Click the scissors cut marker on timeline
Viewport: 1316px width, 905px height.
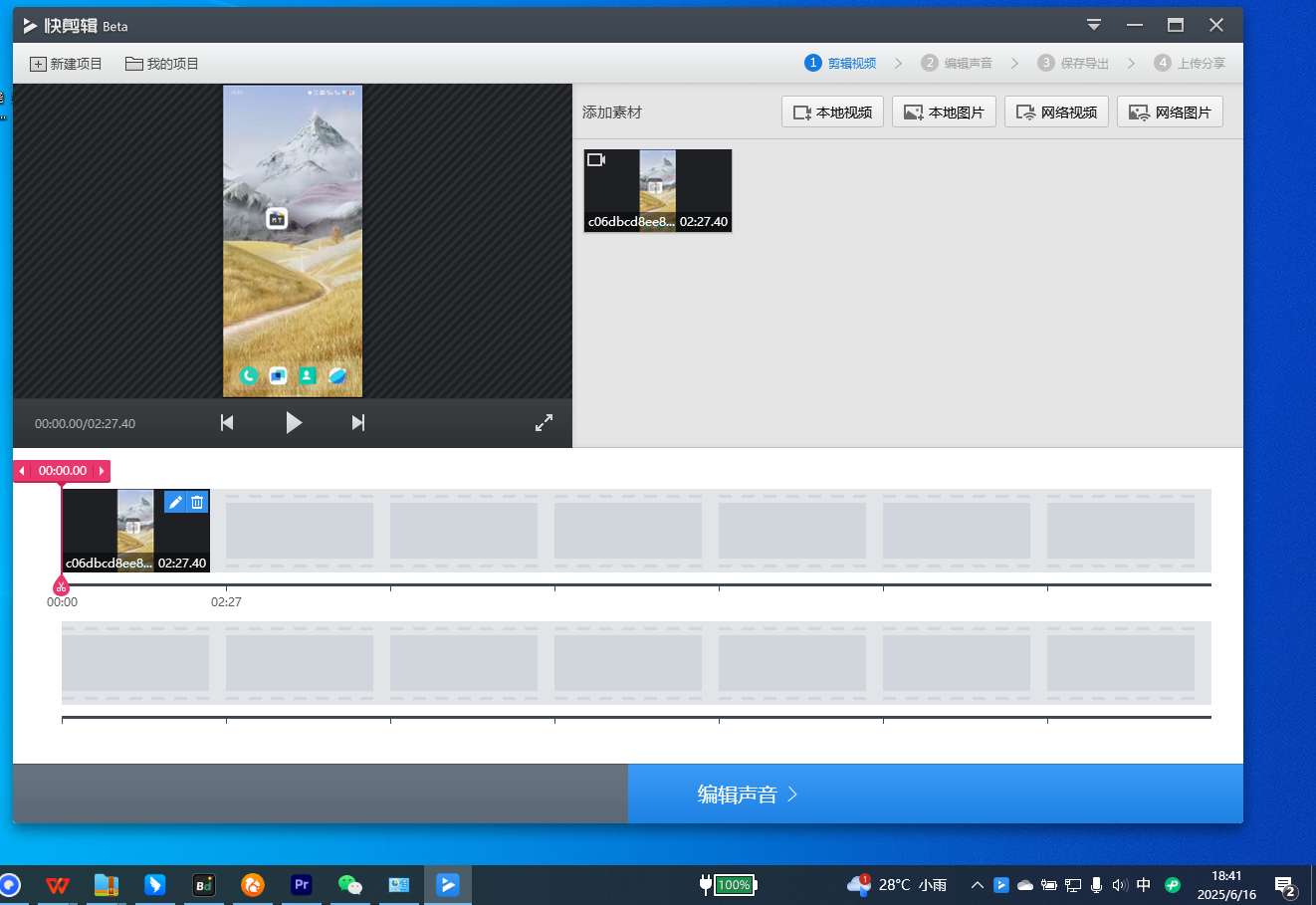(61, 586)
